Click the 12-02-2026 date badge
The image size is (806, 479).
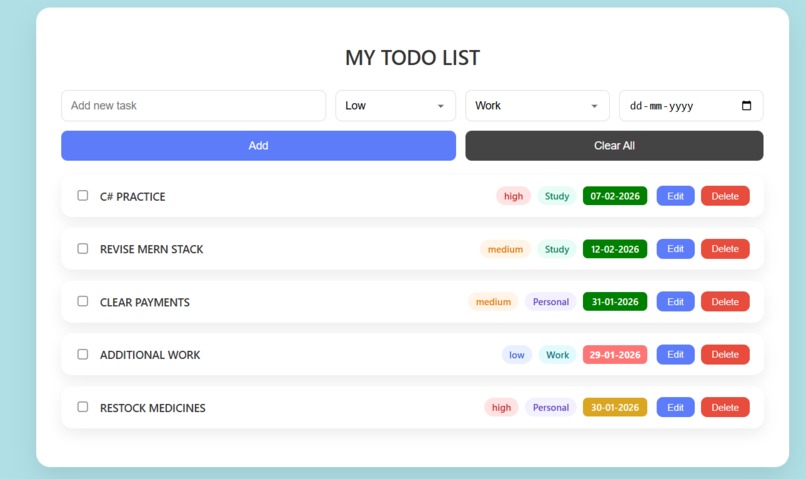(x=615, y=249)
